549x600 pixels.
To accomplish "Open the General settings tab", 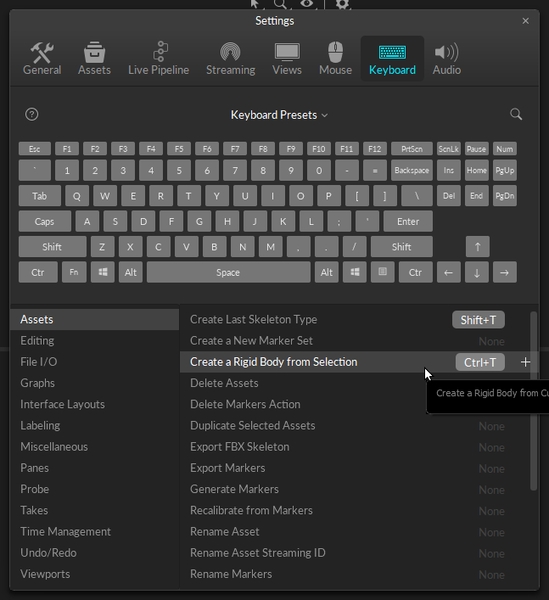I will point(42,59).
